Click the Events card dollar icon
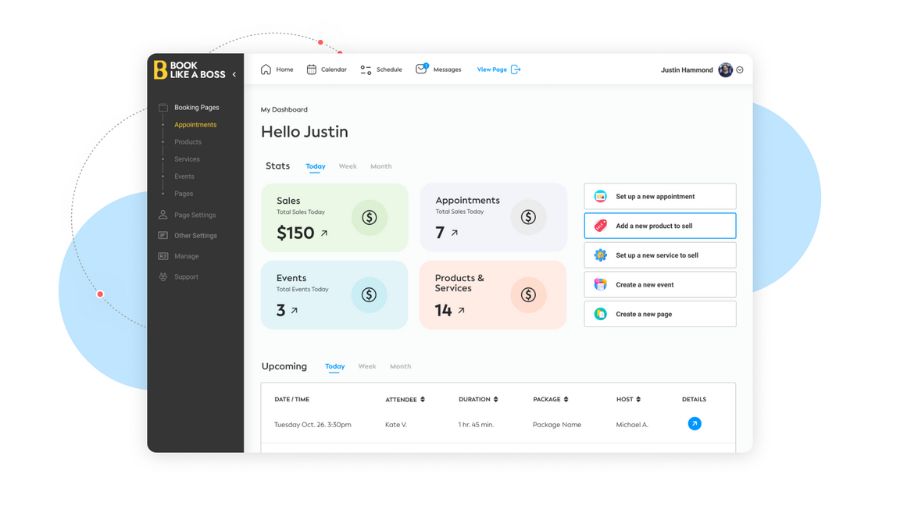900x506 pixels. coord(369,295)
